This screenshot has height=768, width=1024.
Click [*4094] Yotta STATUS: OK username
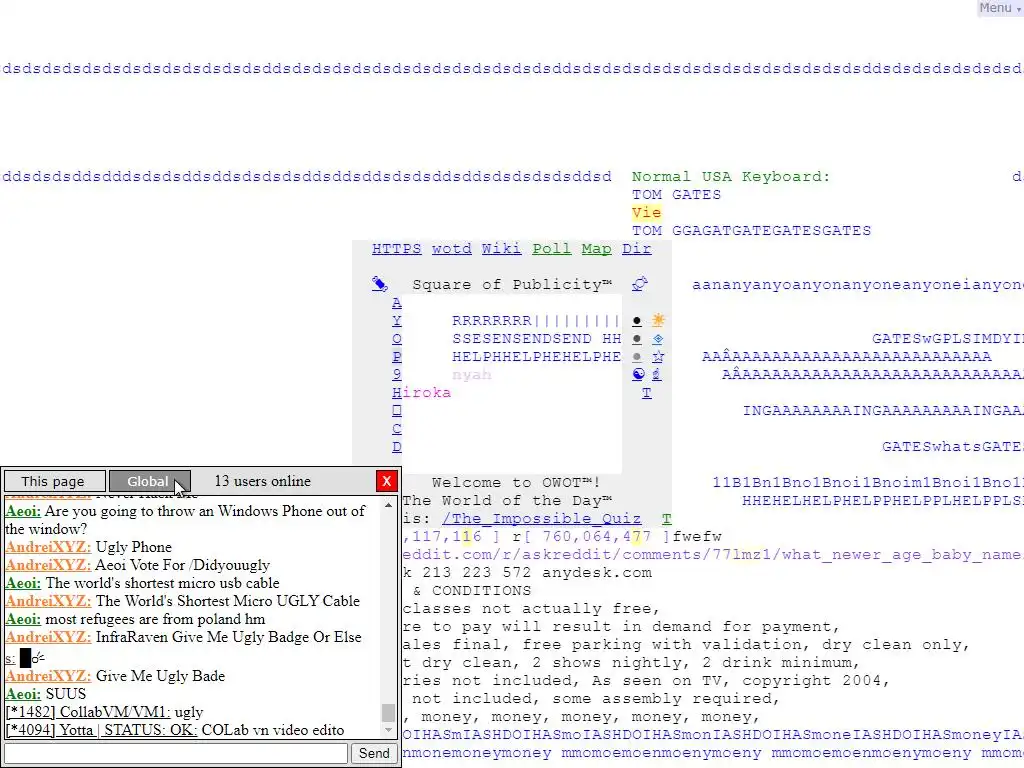pos(101,729)
